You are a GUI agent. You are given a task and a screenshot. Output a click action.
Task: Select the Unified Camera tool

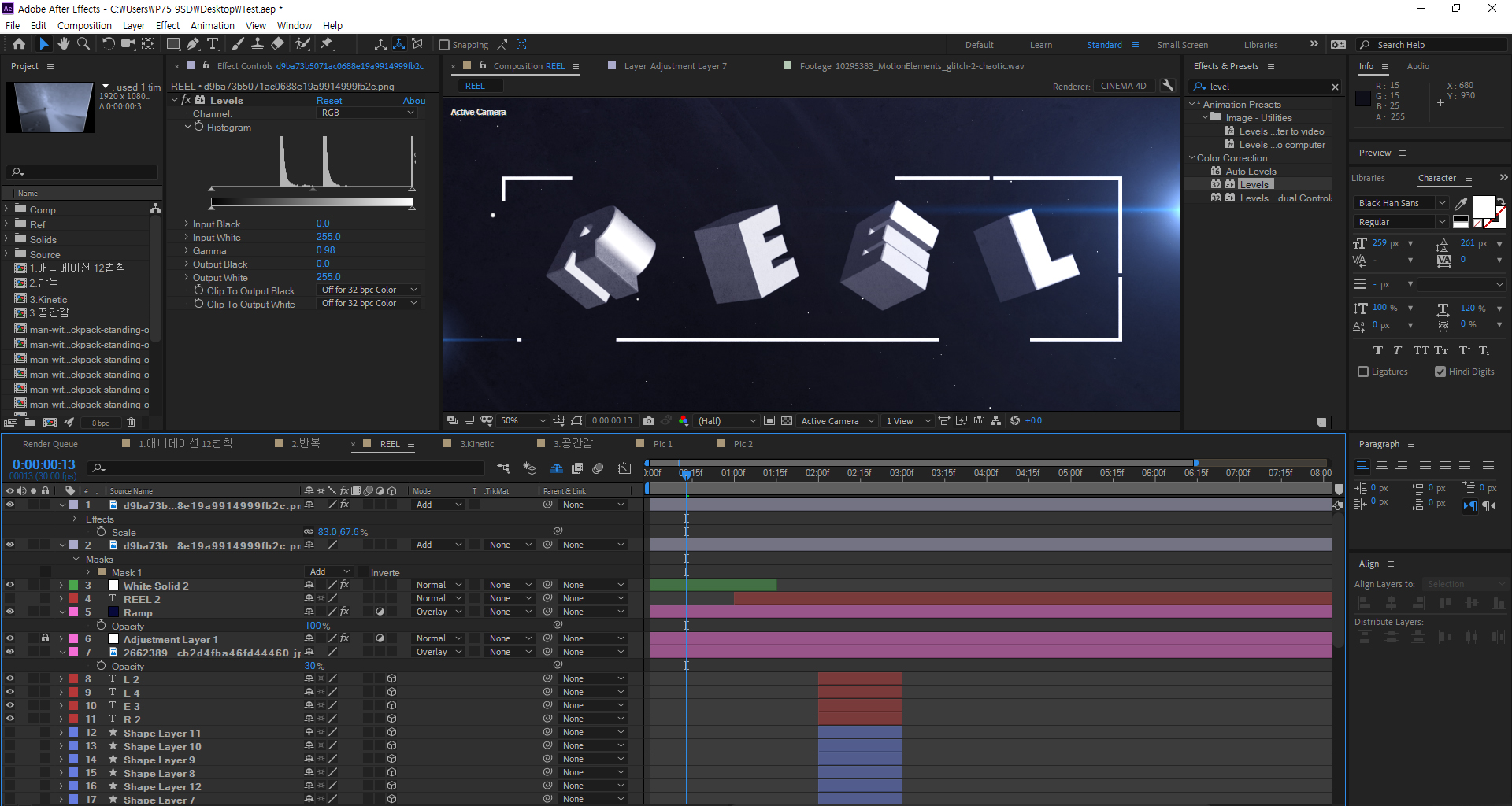coord(128,44)
